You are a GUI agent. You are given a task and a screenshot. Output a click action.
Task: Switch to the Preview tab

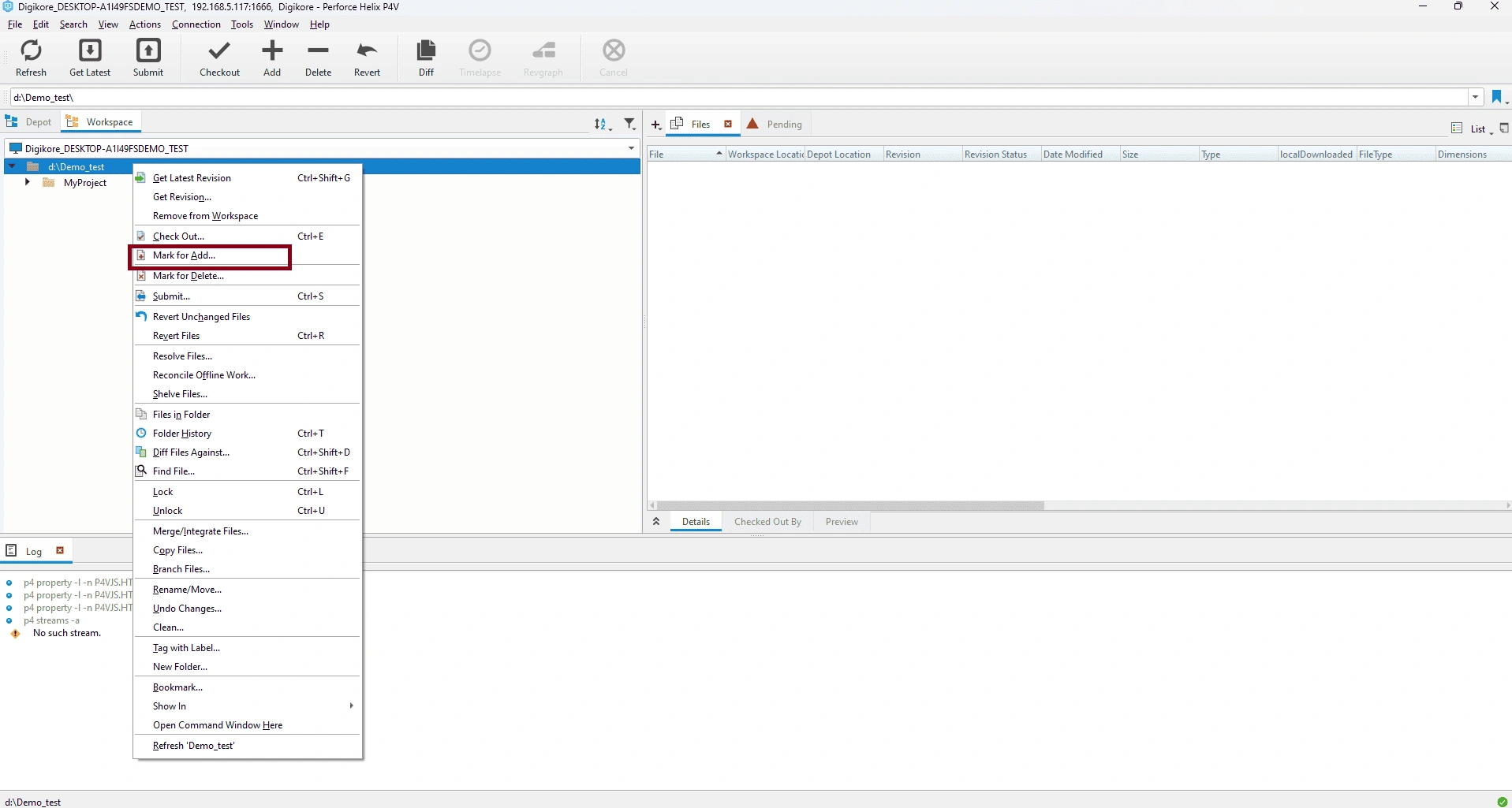pyautogui.click(x=842, y=522)
